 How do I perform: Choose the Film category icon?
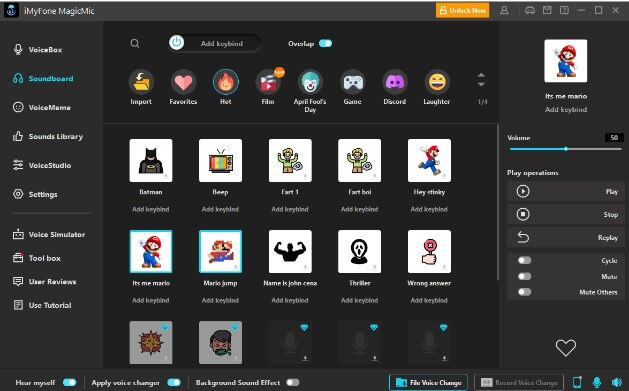click(x=268, y=82)
